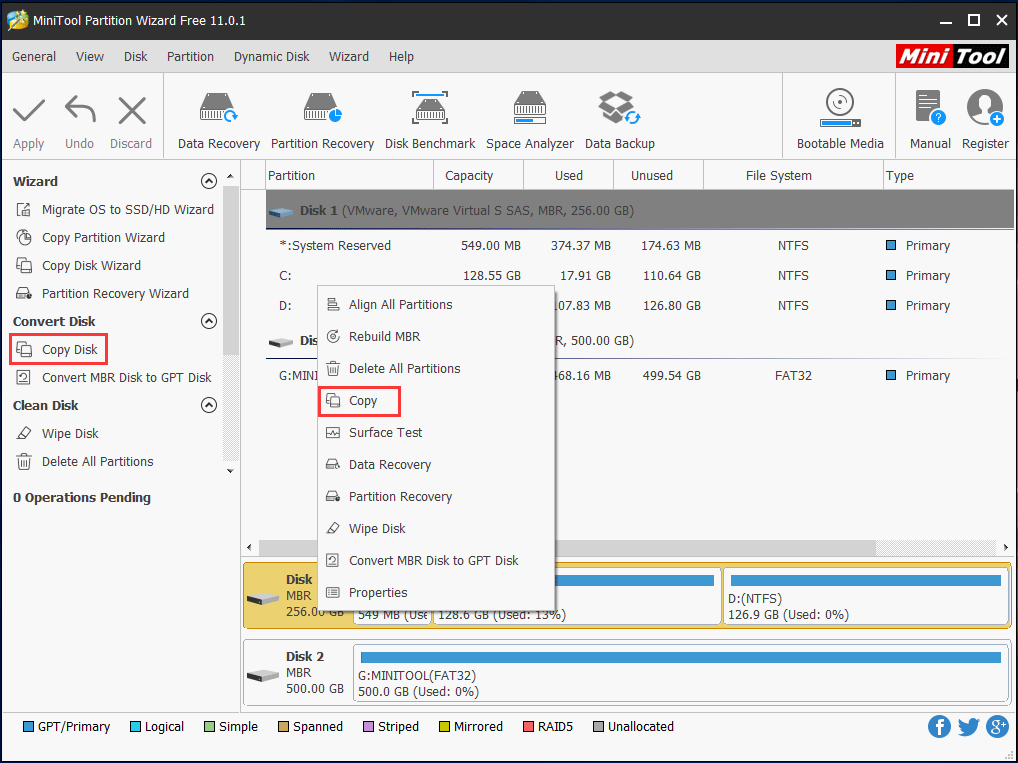Open the Wizard menu
Viewport: 1018px width, 763px height.
pyautogui.click(x=349, y=56)
